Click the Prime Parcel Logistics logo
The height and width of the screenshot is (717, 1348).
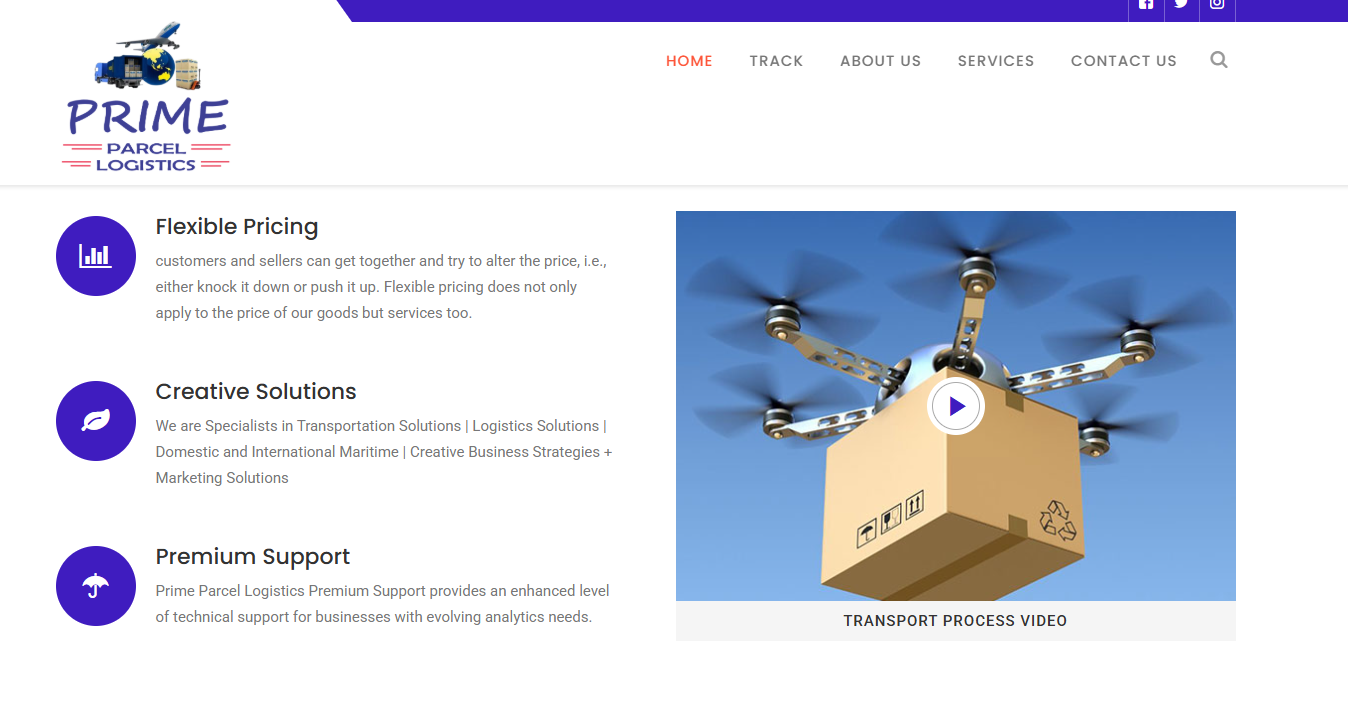click(147, 98)
